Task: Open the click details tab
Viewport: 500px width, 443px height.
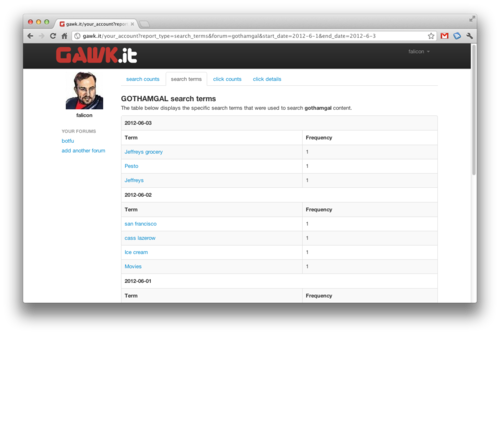Action: coord(267,79)
